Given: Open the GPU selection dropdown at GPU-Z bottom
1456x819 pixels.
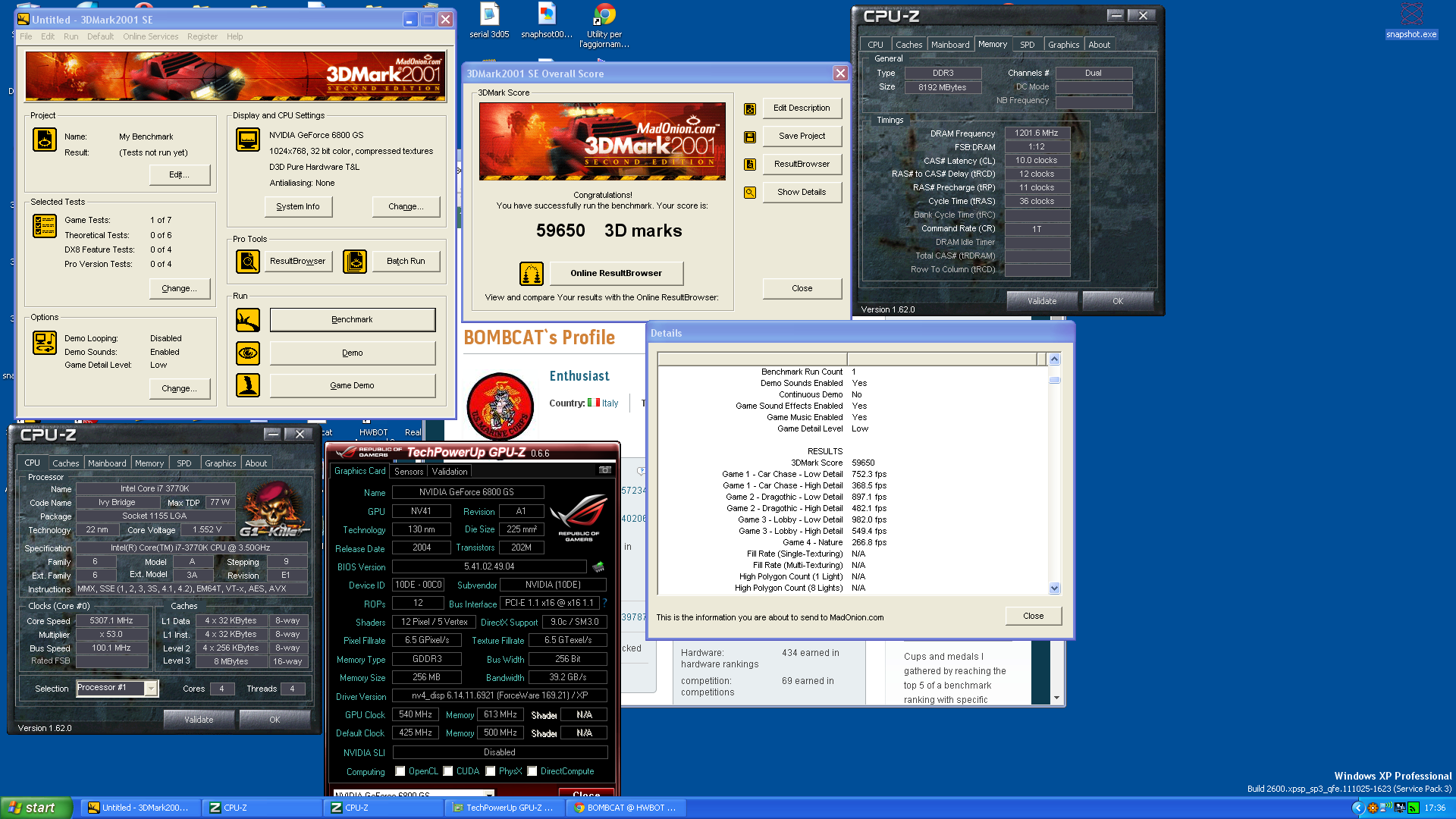Looking at the screenshot, I should coord(489,794).
